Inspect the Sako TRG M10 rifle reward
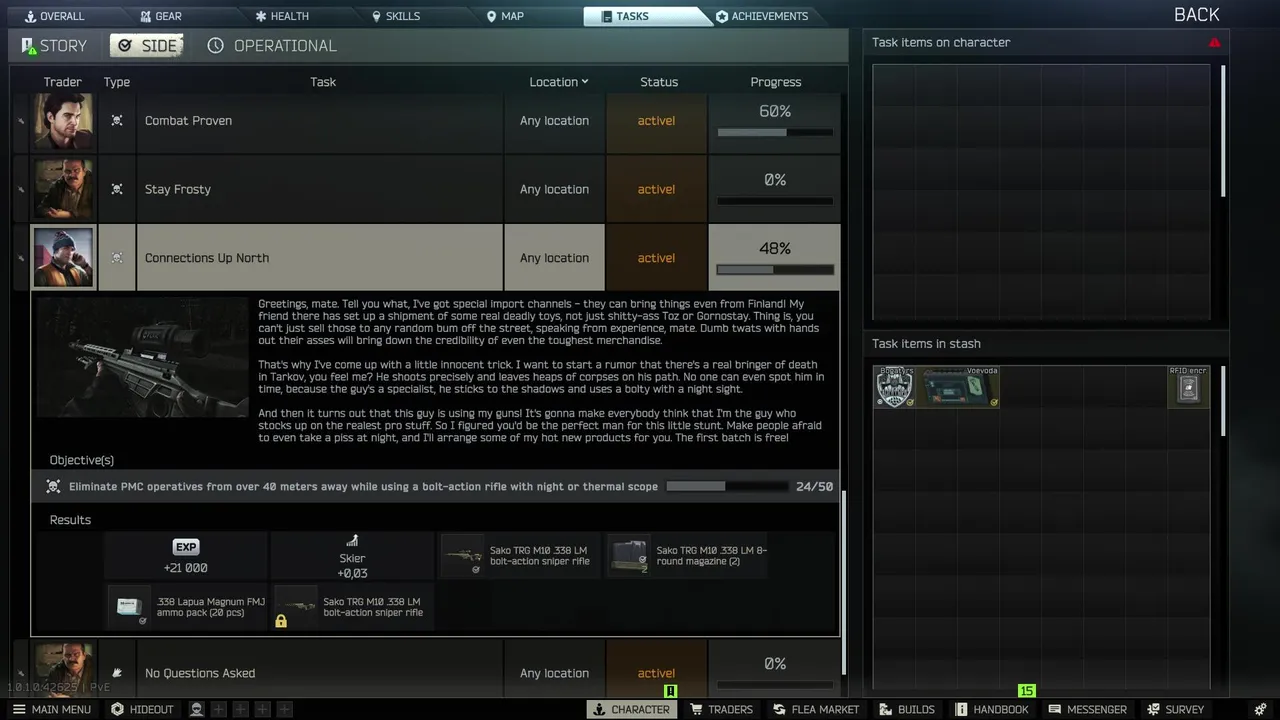This screenshot has width=1280, height=720. [x=518, y=555]
